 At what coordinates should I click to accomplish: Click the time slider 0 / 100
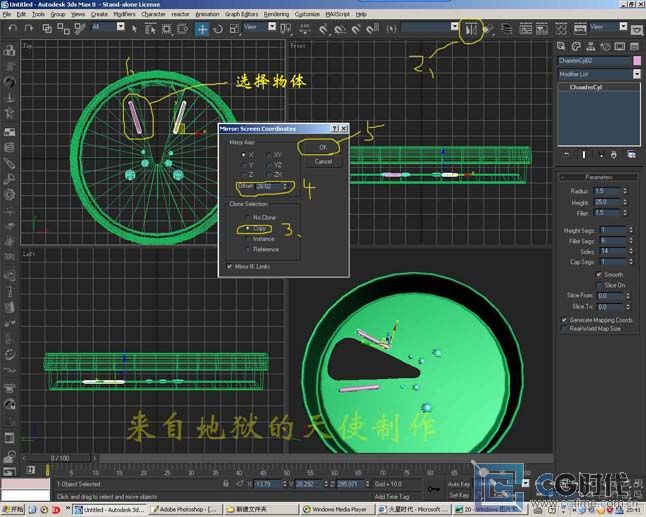(x=60, y=458)
